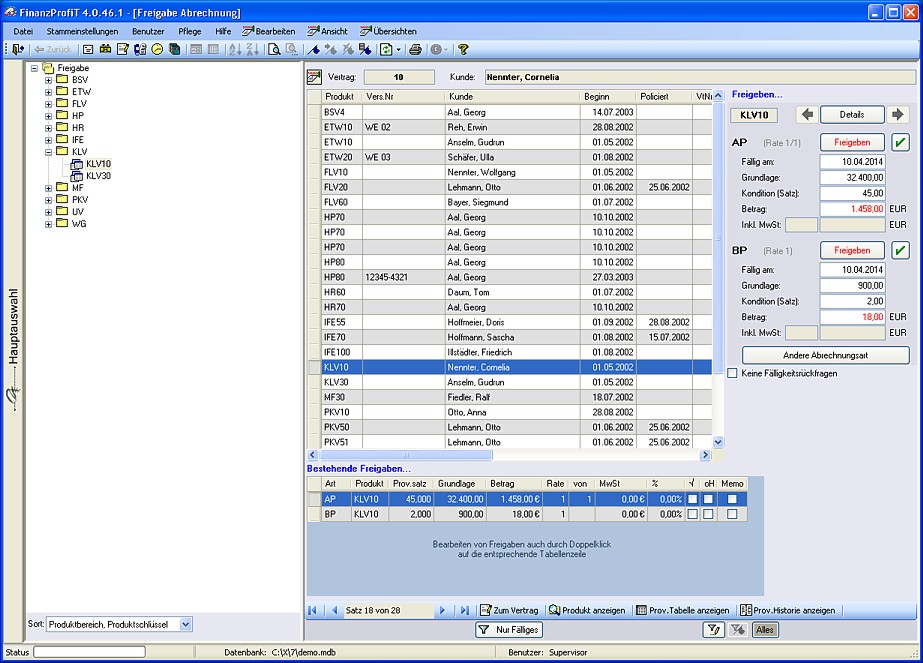Toggle oH checkbox in the BP row
Screen dimensions: 923x663
[x=708, y=514]
